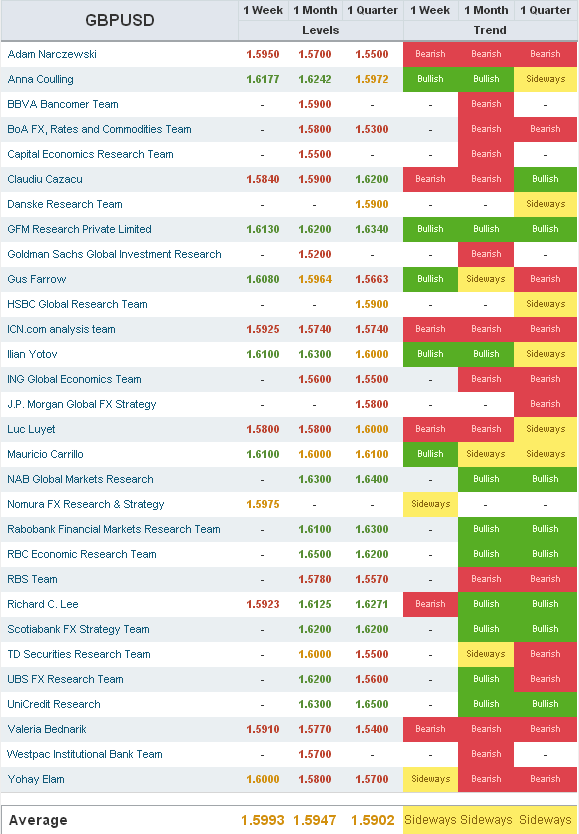579x834 pixels.
Task: Open Yohay Elam link
Action: 36,779
